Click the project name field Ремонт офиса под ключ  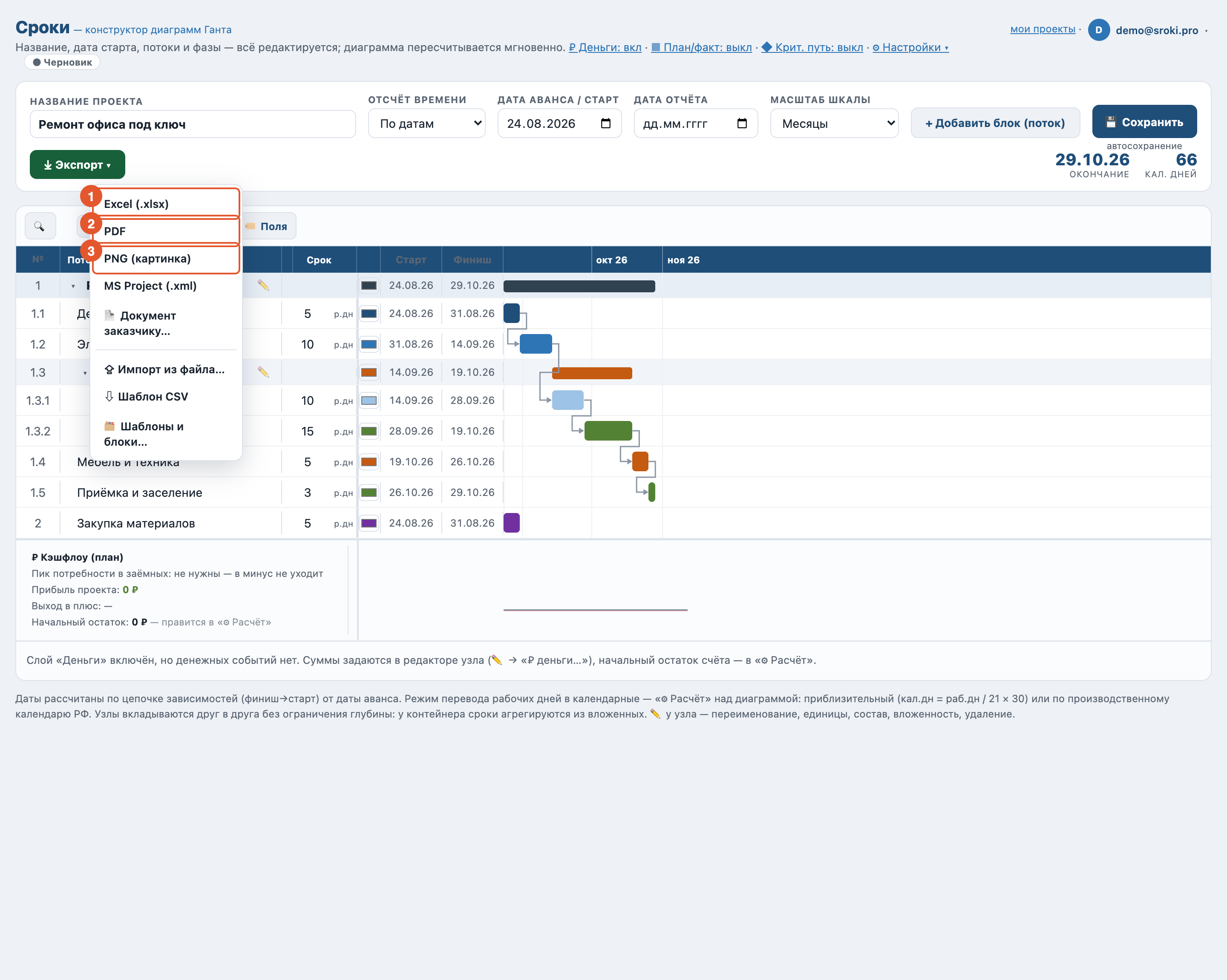193,124
